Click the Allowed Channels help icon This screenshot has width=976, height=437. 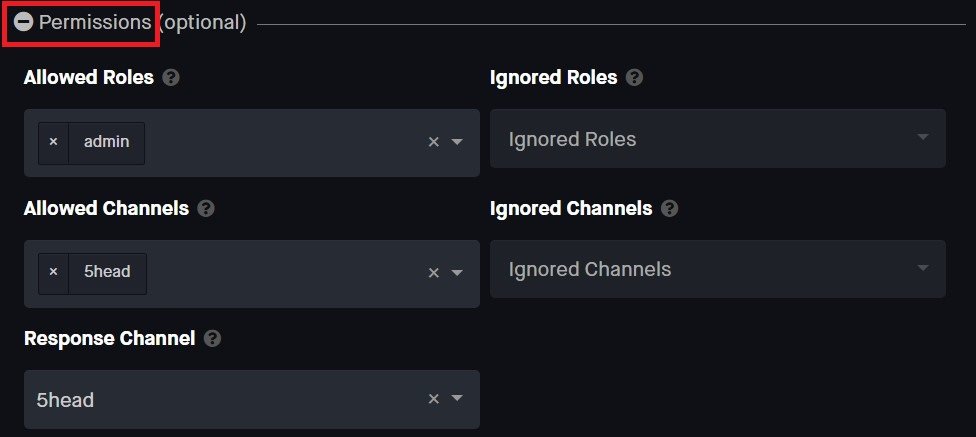(x=206, y=208)
